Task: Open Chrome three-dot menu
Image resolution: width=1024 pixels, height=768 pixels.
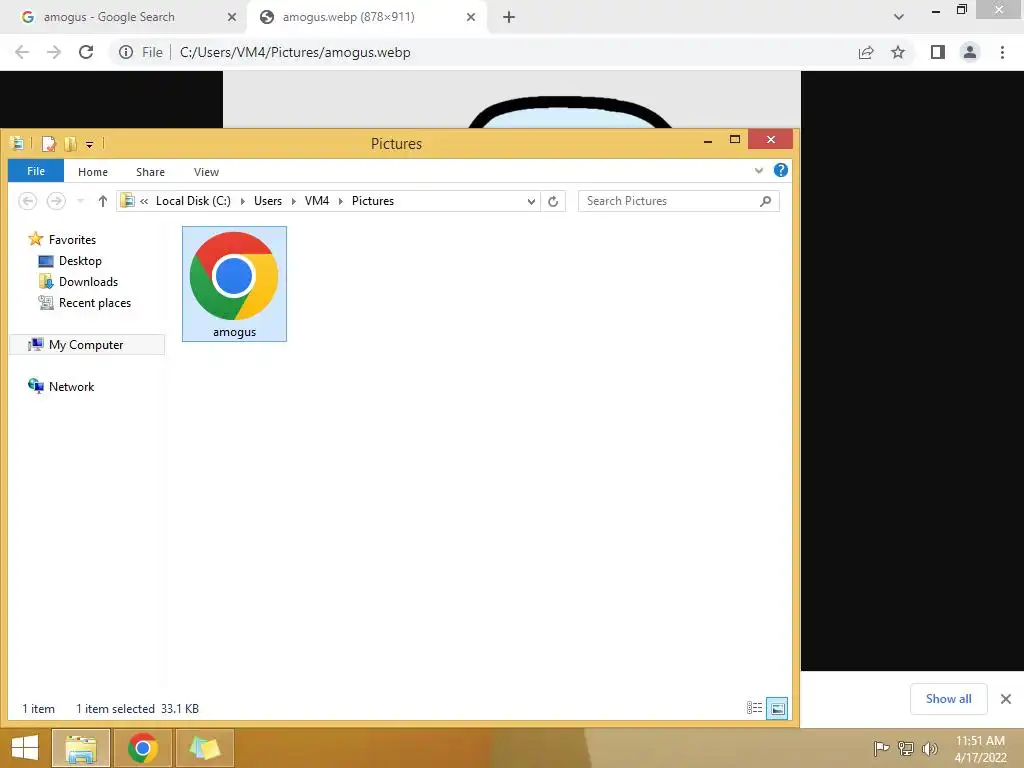Action: click(x=1002, y=52)
